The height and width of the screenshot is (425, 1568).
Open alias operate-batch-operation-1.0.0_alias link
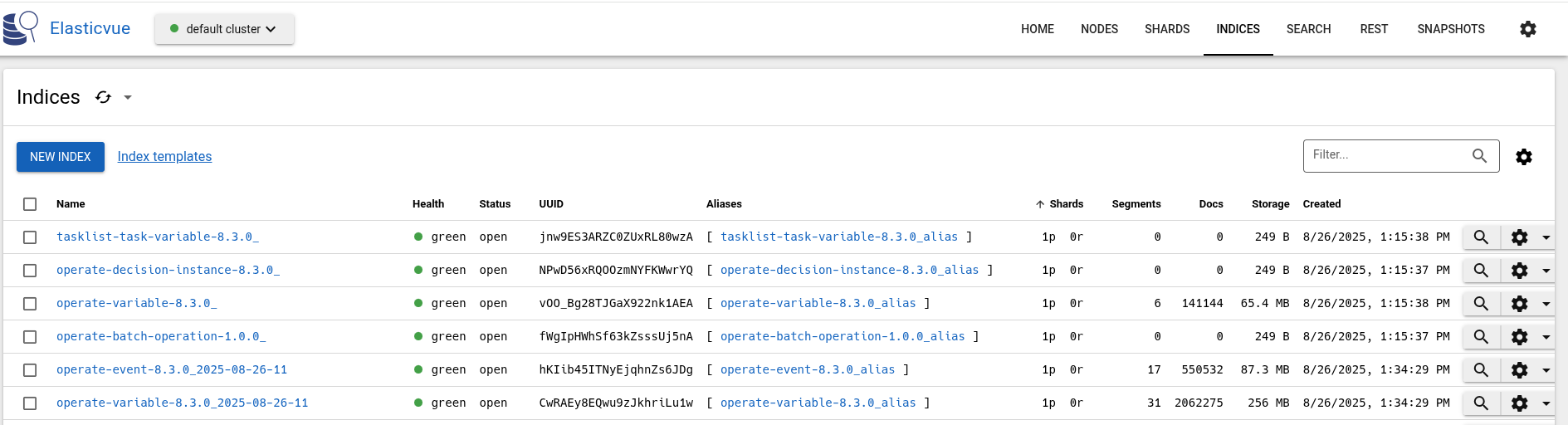(x=843, y=336)
